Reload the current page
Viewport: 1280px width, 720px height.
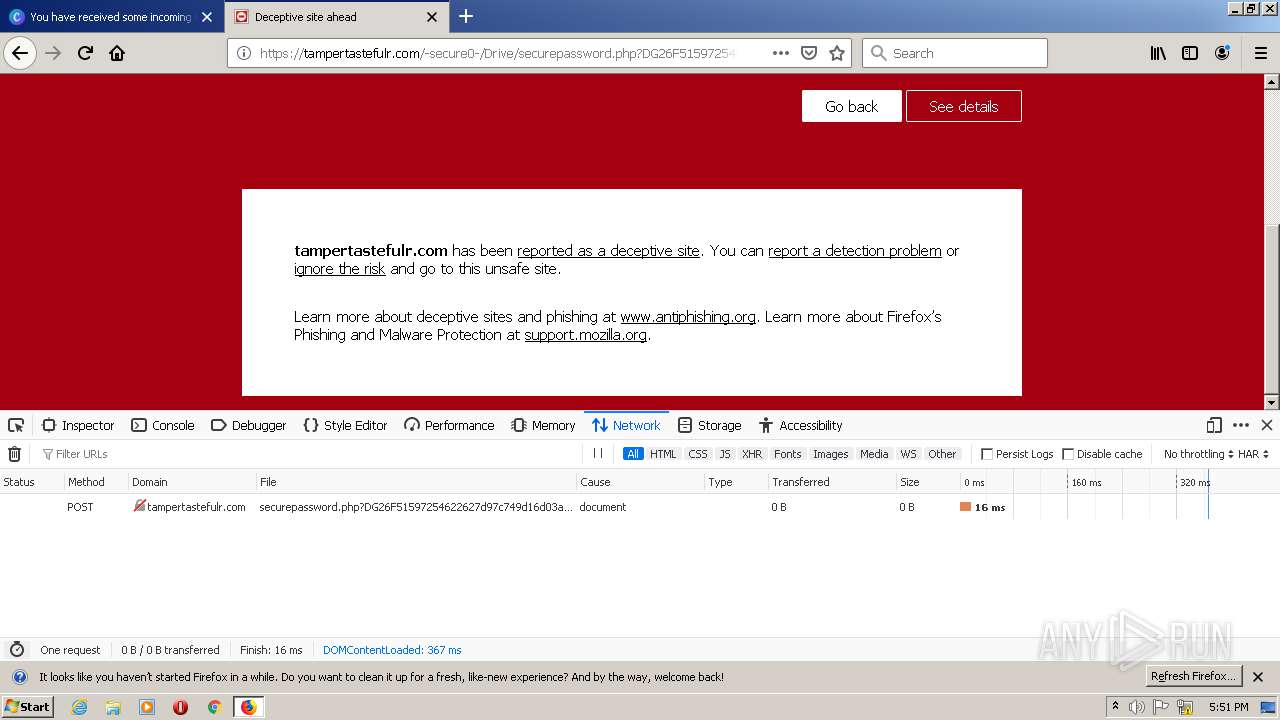click(85, 53)
